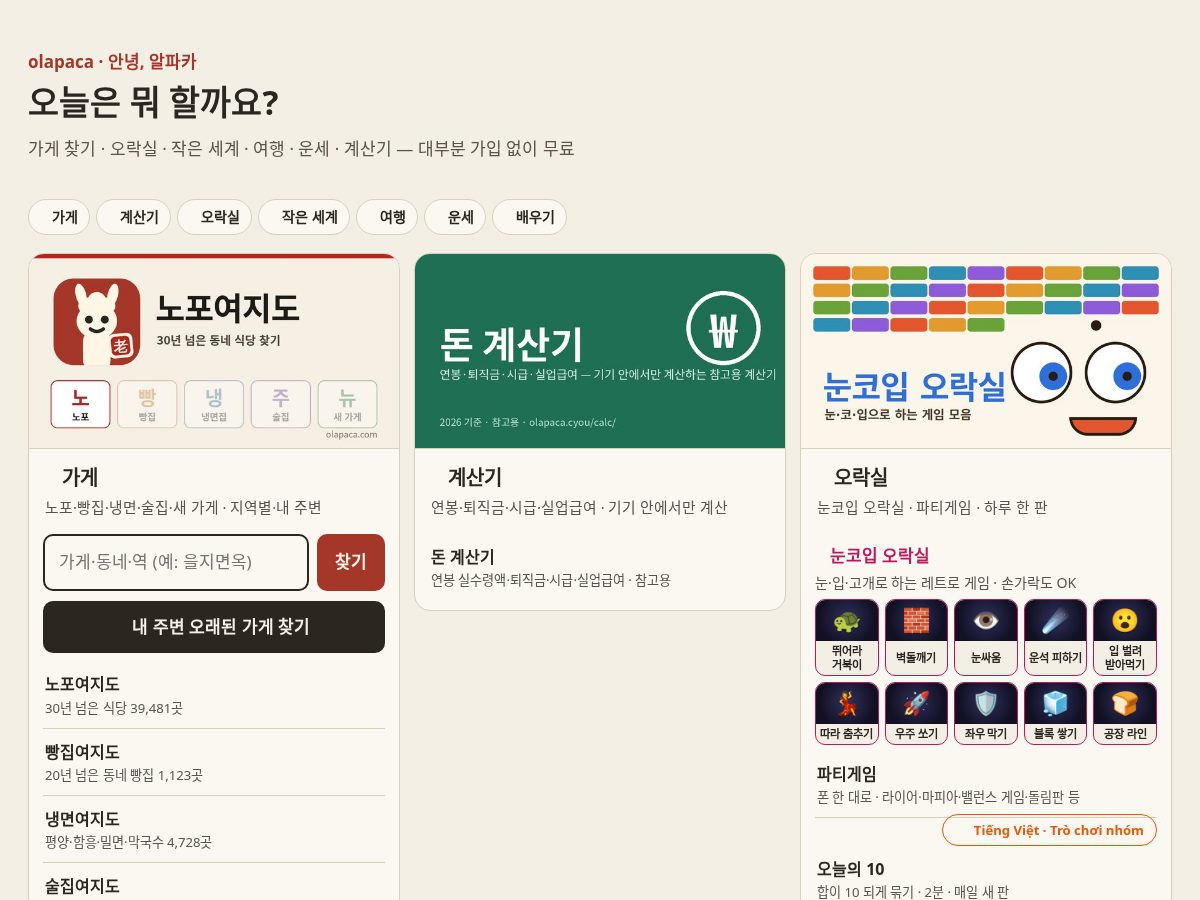Viewport: 1200px width, 900px height.
Task: Click the red alpaca 노포여지도 app icon
Action: click(x=97, y=321)
